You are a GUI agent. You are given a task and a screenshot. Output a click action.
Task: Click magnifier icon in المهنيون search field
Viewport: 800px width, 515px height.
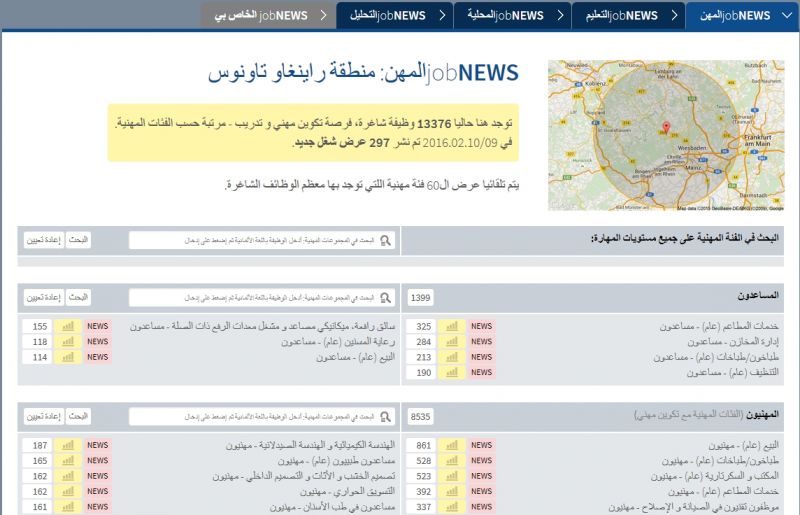[x=386, y=416]
